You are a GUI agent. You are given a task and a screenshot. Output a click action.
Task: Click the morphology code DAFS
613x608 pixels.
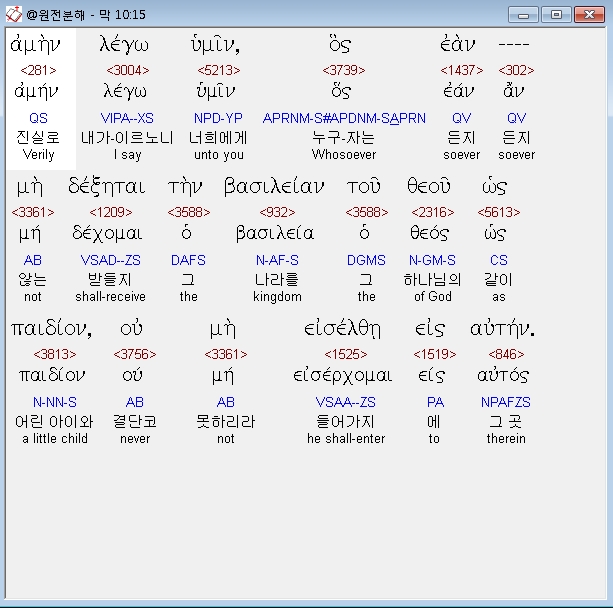pos(188,260)
